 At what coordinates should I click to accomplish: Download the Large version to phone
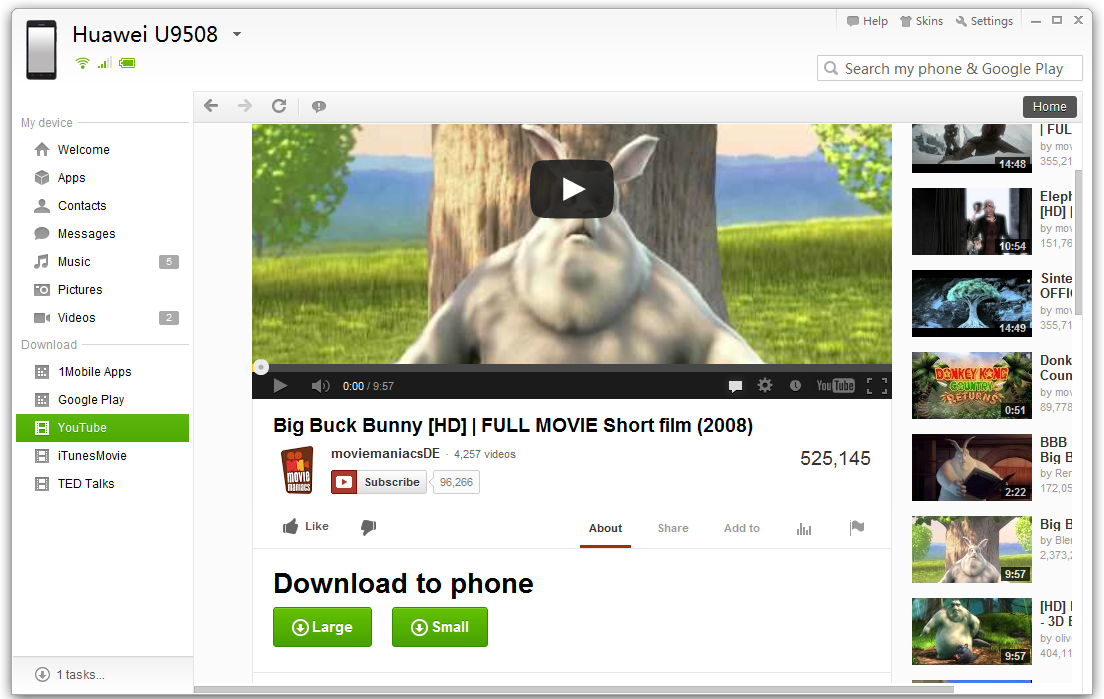coord(322,626)
